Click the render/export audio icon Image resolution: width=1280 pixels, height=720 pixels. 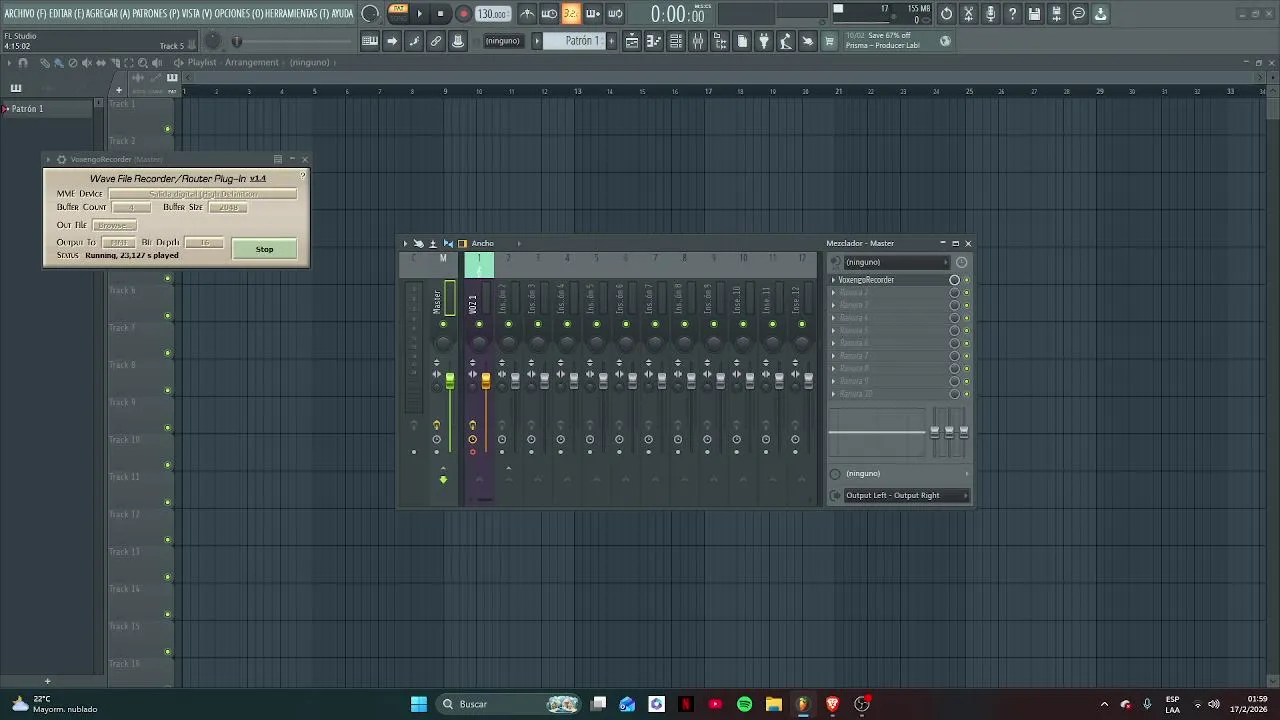tap(1056, 14)
